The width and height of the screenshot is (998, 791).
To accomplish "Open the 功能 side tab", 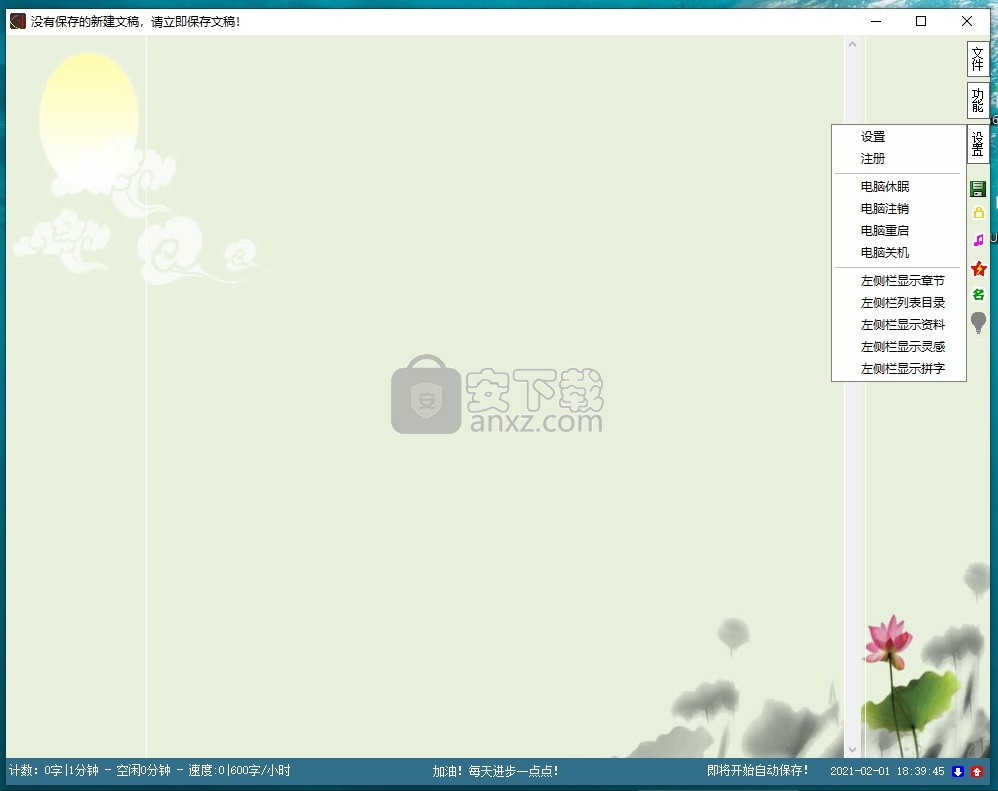I will (x=977, y=100).
